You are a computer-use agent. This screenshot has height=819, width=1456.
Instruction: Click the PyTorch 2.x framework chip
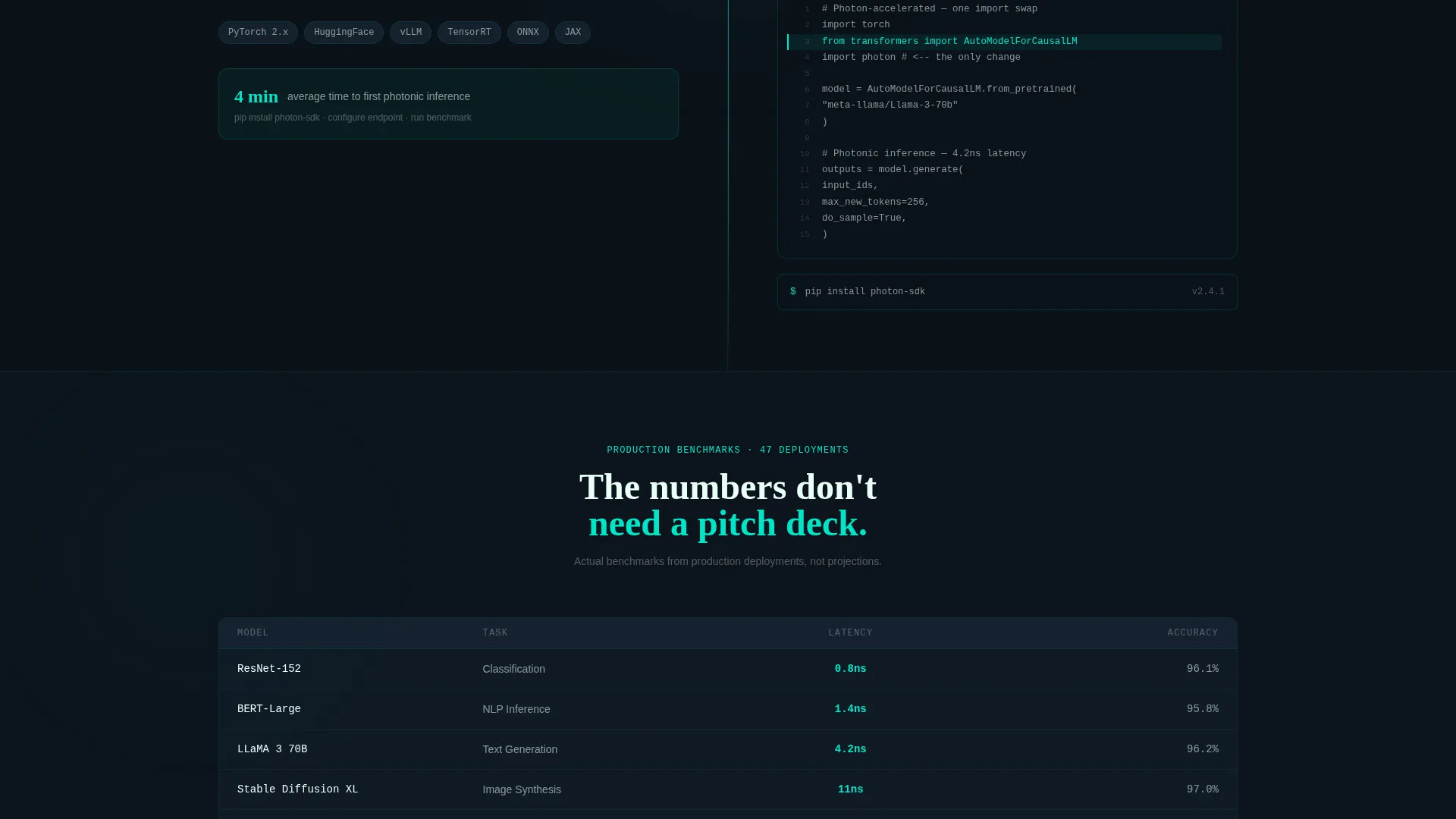point(258,33)
